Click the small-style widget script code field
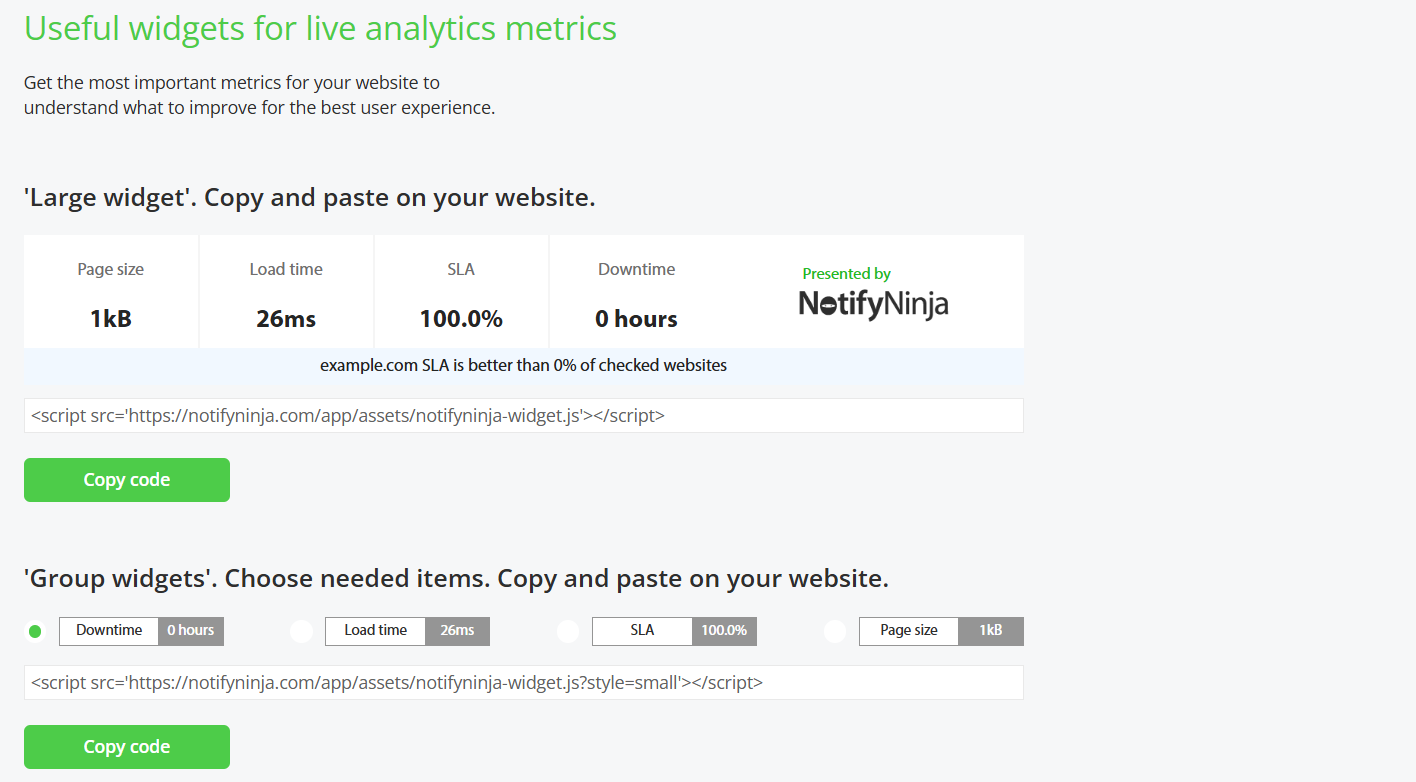Image resolution: width=1416 pixels, height=782 pixels. coord(523,683)
